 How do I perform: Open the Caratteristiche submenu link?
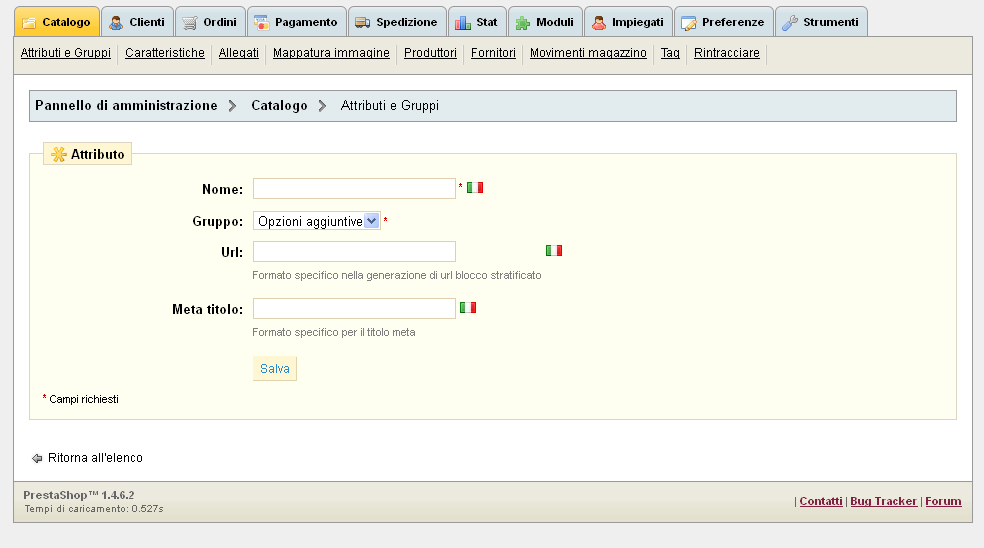pyautogui.click(x=165, y=53)
